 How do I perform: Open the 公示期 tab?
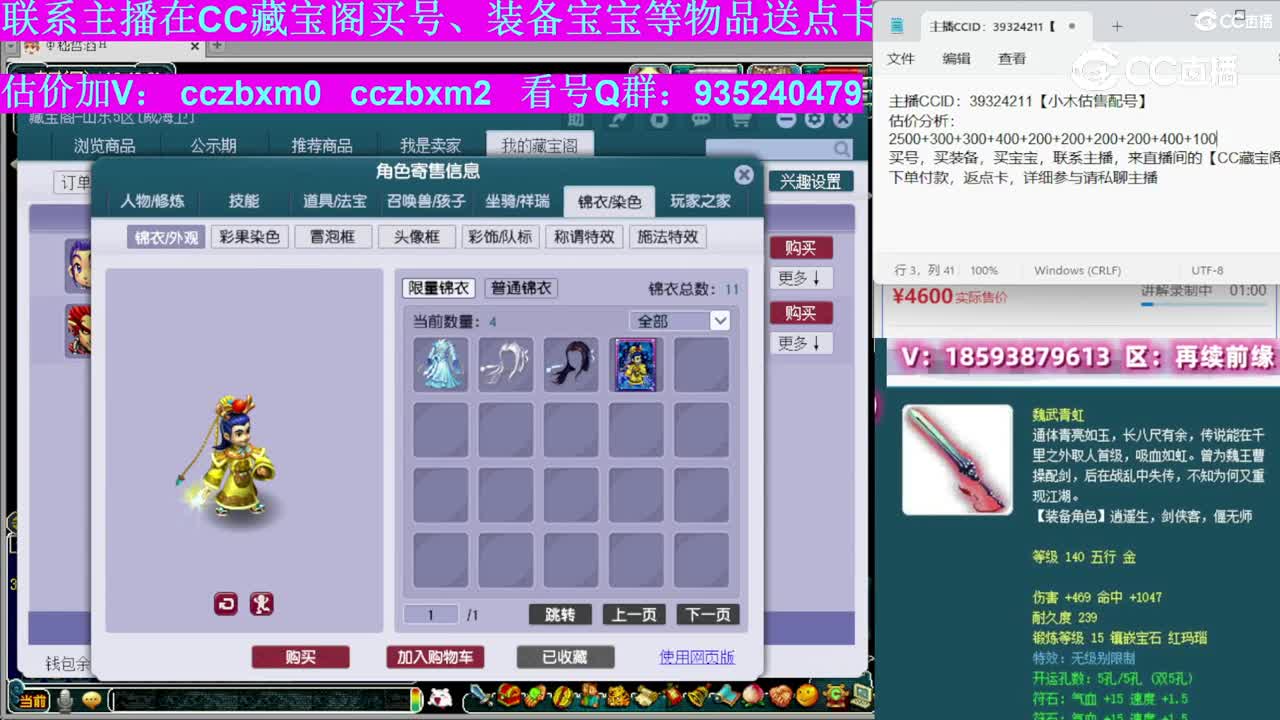click(213, 146)
